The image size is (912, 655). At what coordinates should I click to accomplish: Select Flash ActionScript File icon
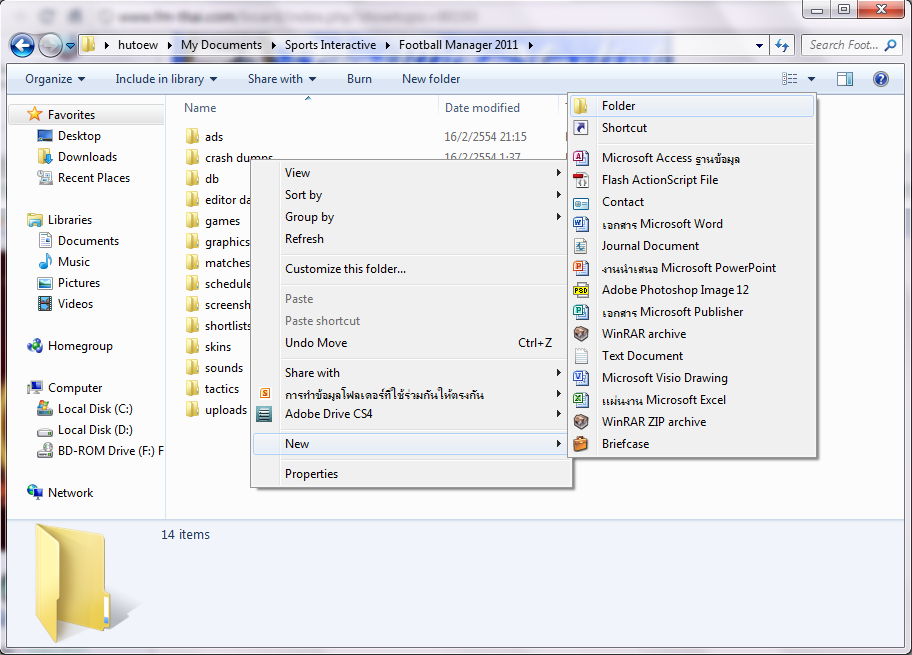tap(580, 180)
